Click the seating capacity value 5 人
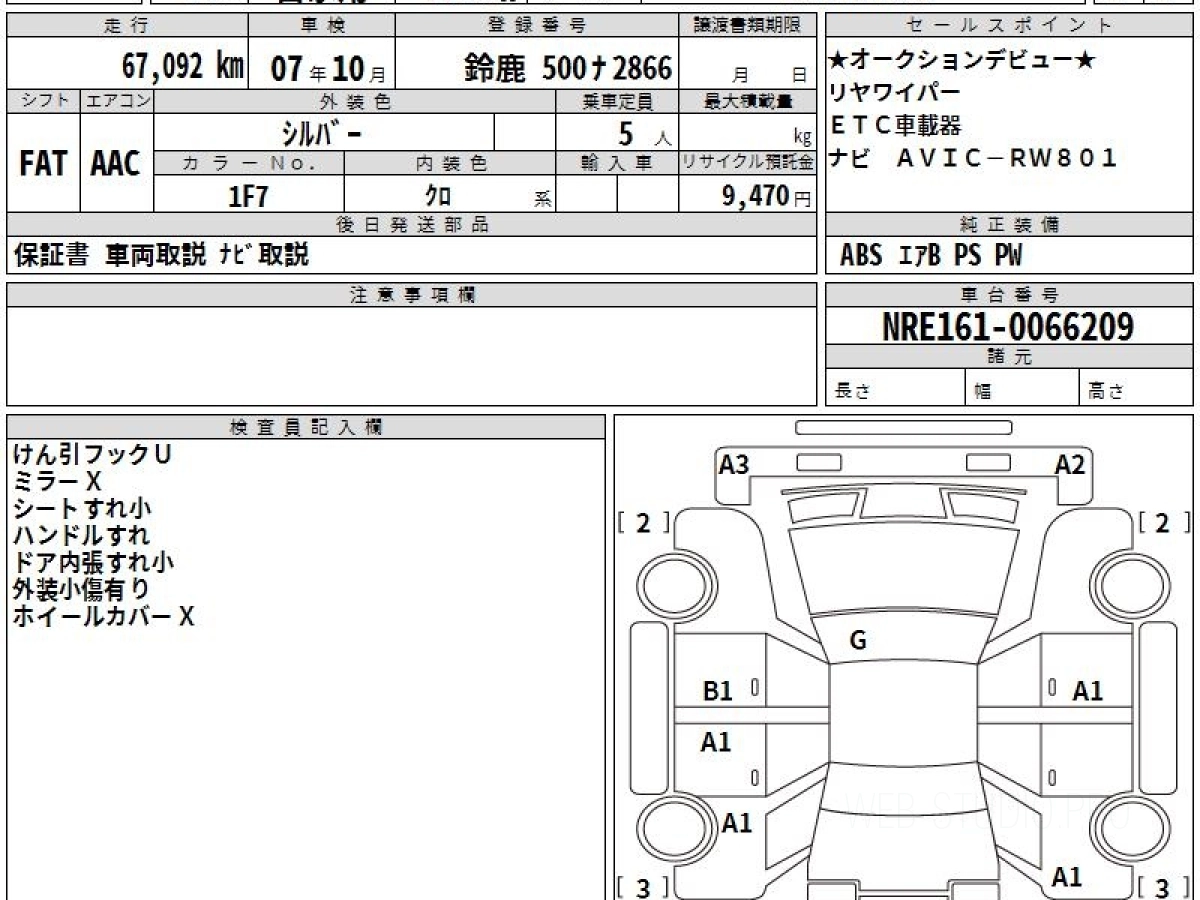Screen dimensions: 1200x900 tap(644, 133)
